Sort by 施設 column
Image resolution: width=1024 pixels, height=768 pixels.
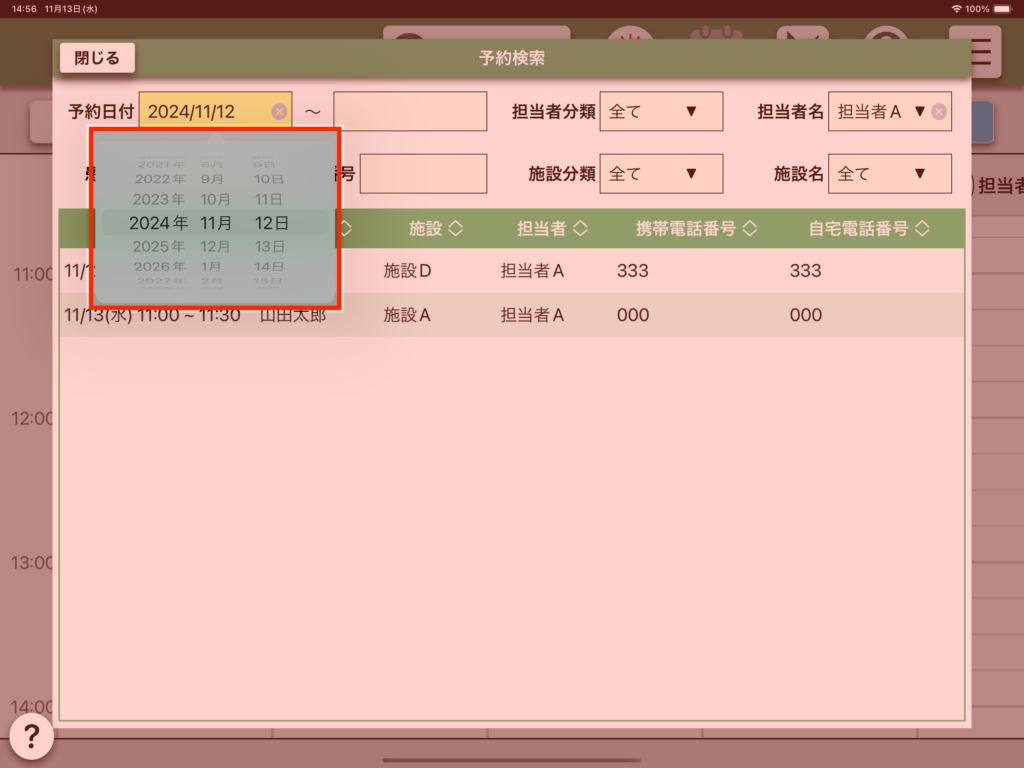tap(436, 229)
